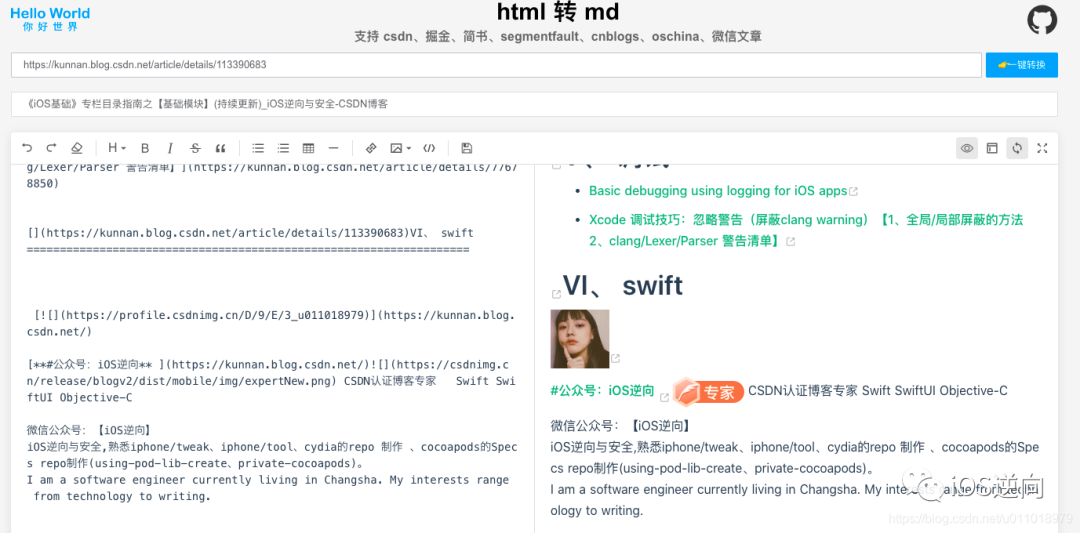Click the anchor icon before VI、swift heading
Screen dimensions: 1080x533
point(557,295)
